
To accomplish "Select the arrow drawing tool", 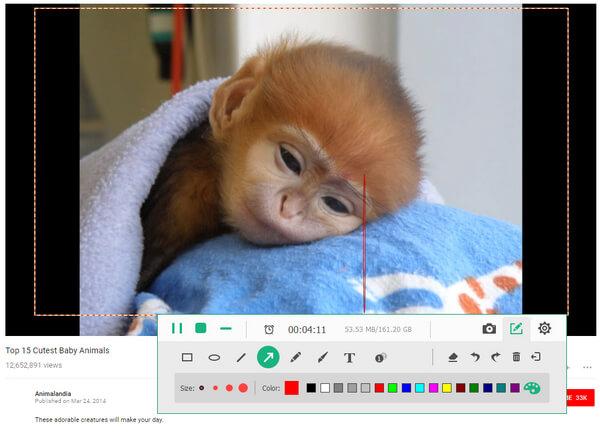I will [268, 357].
